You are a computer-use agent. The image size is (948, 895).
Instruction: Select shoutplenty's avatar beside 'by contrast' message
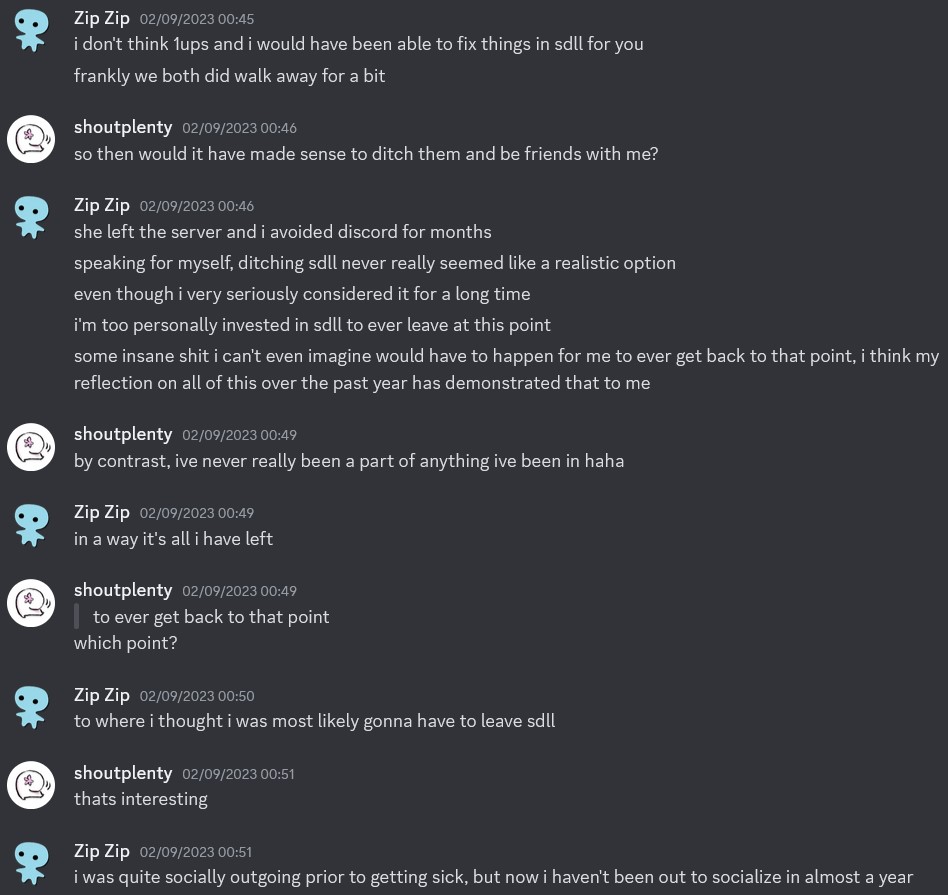(31, 446)
